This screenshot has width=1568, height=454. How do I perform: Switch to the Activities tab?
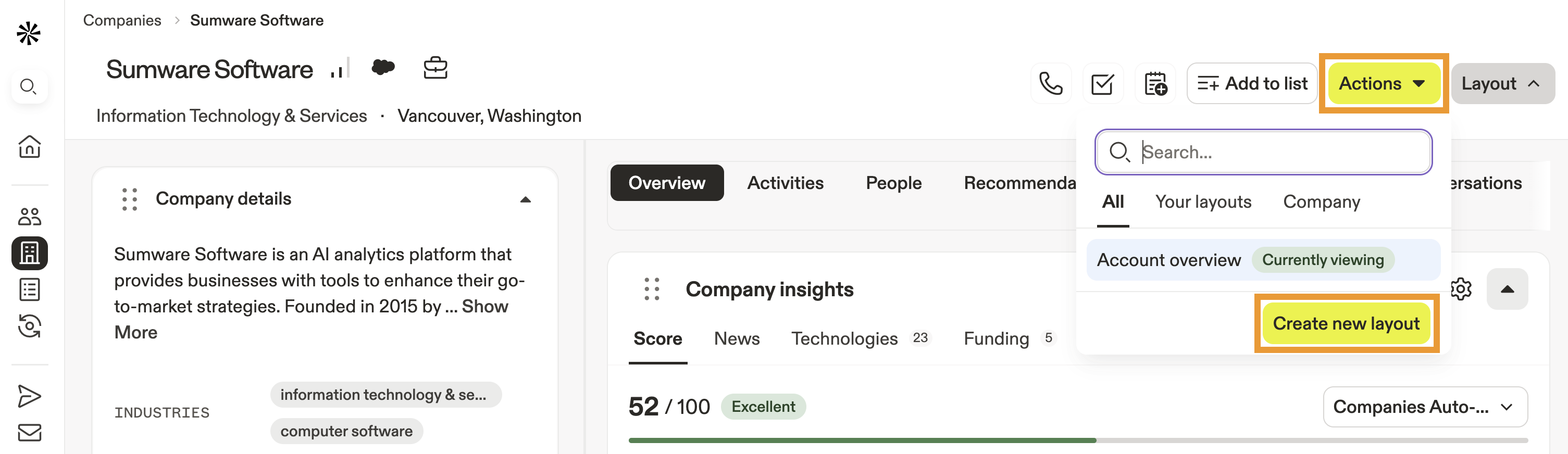pos(785,183)
